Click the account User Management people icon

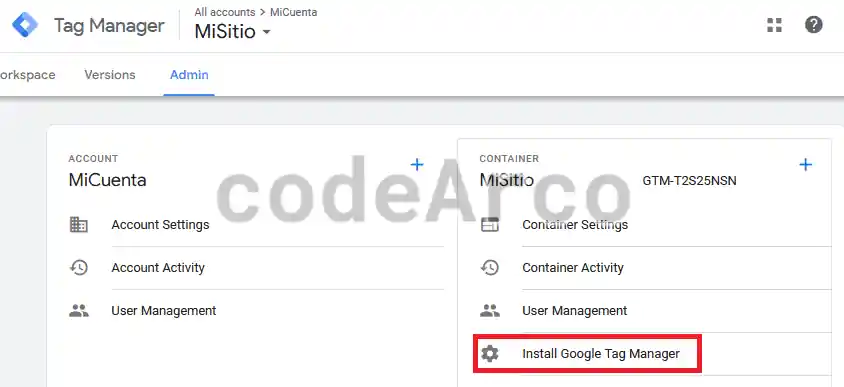tap(79, 311)
